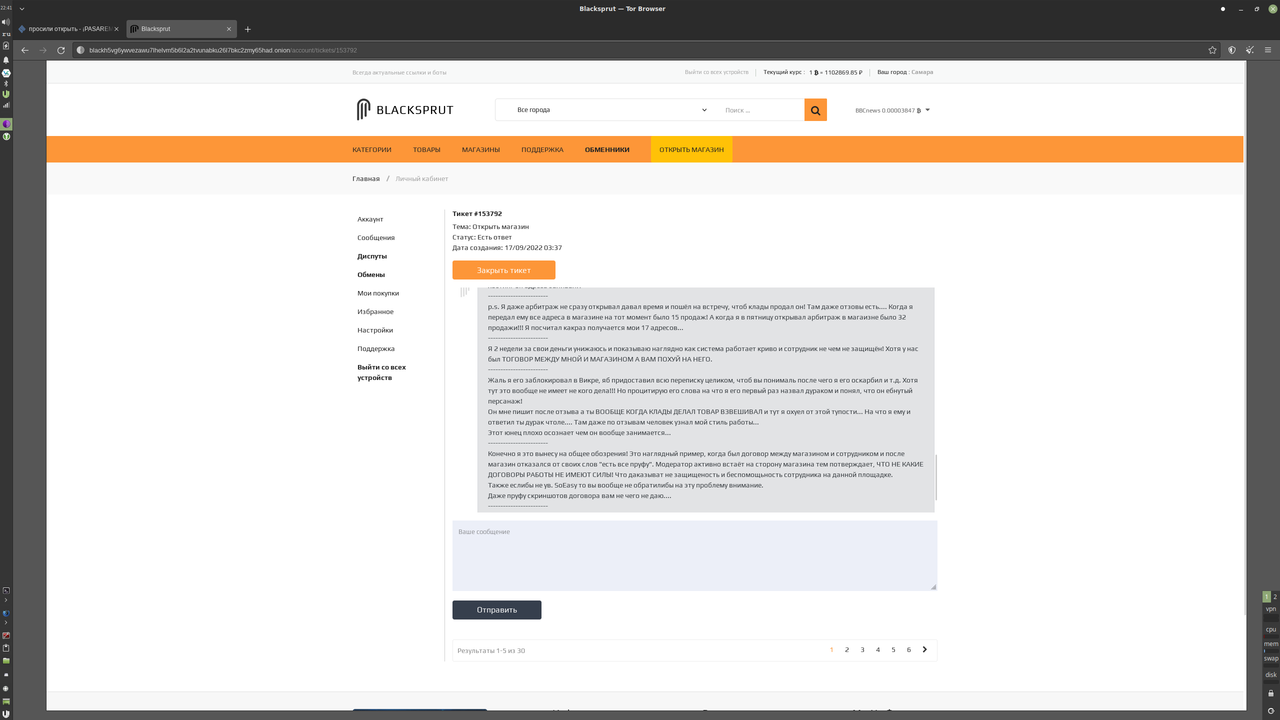This screenshot has width=1280, height=720.
Task: Click the ОТКРЫТЬ МАГАЗИН button
Action: 691,150
